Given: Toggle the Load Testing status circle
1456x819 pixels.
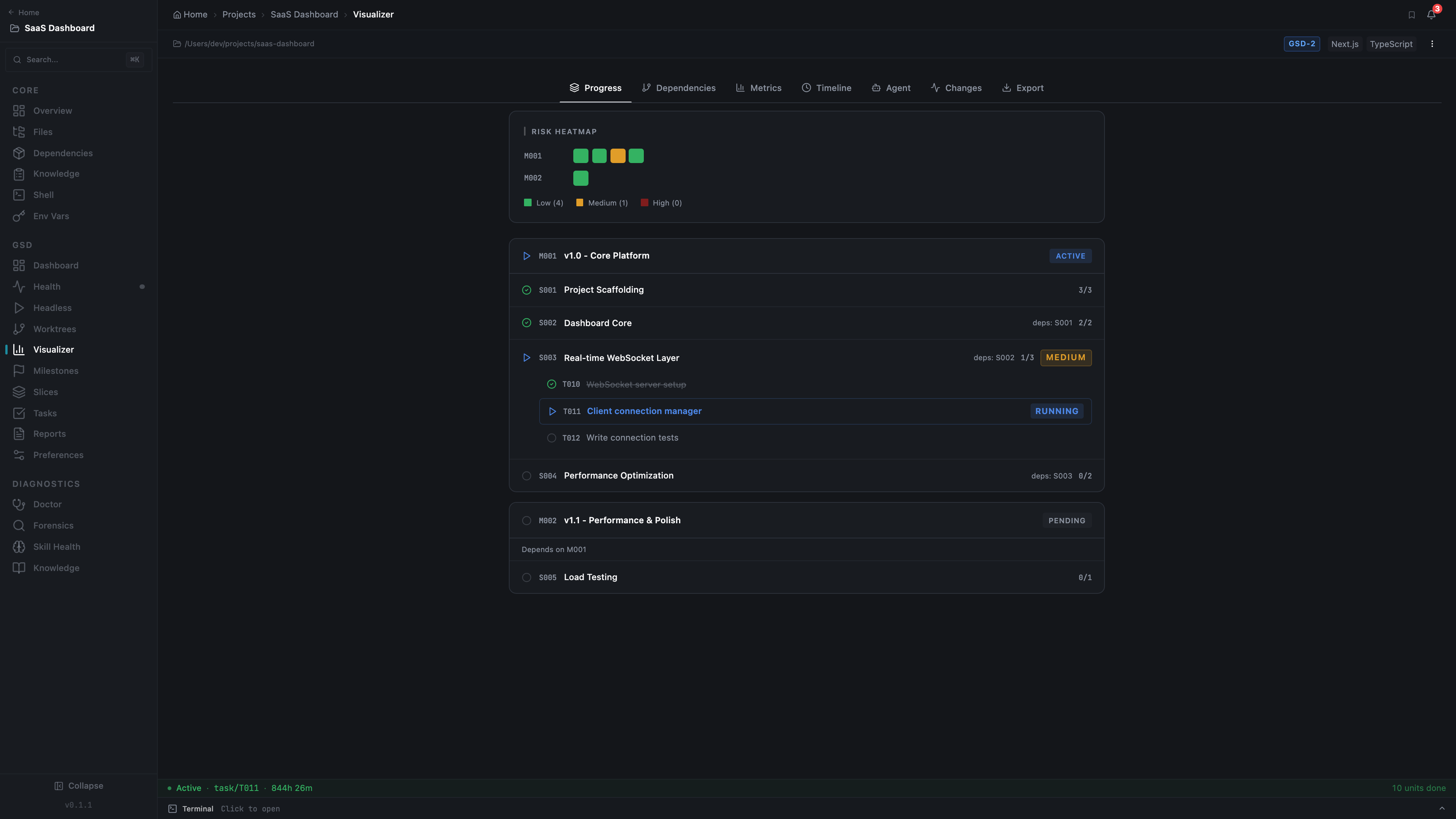Looking at the screenshot, I should pyautogui.click(x=526, y=577).
